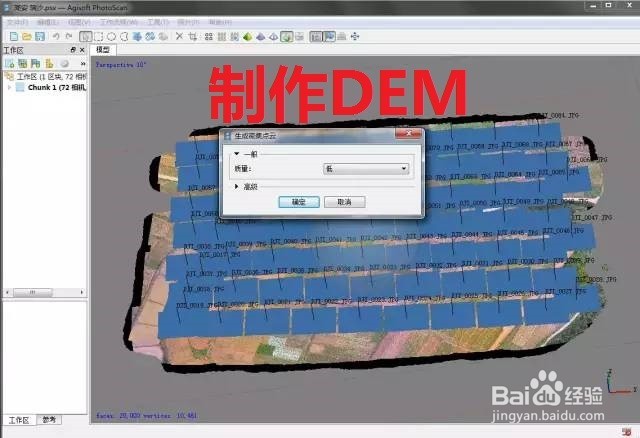
Task: Show dense cloud view
Action: [x=222, y=37]
